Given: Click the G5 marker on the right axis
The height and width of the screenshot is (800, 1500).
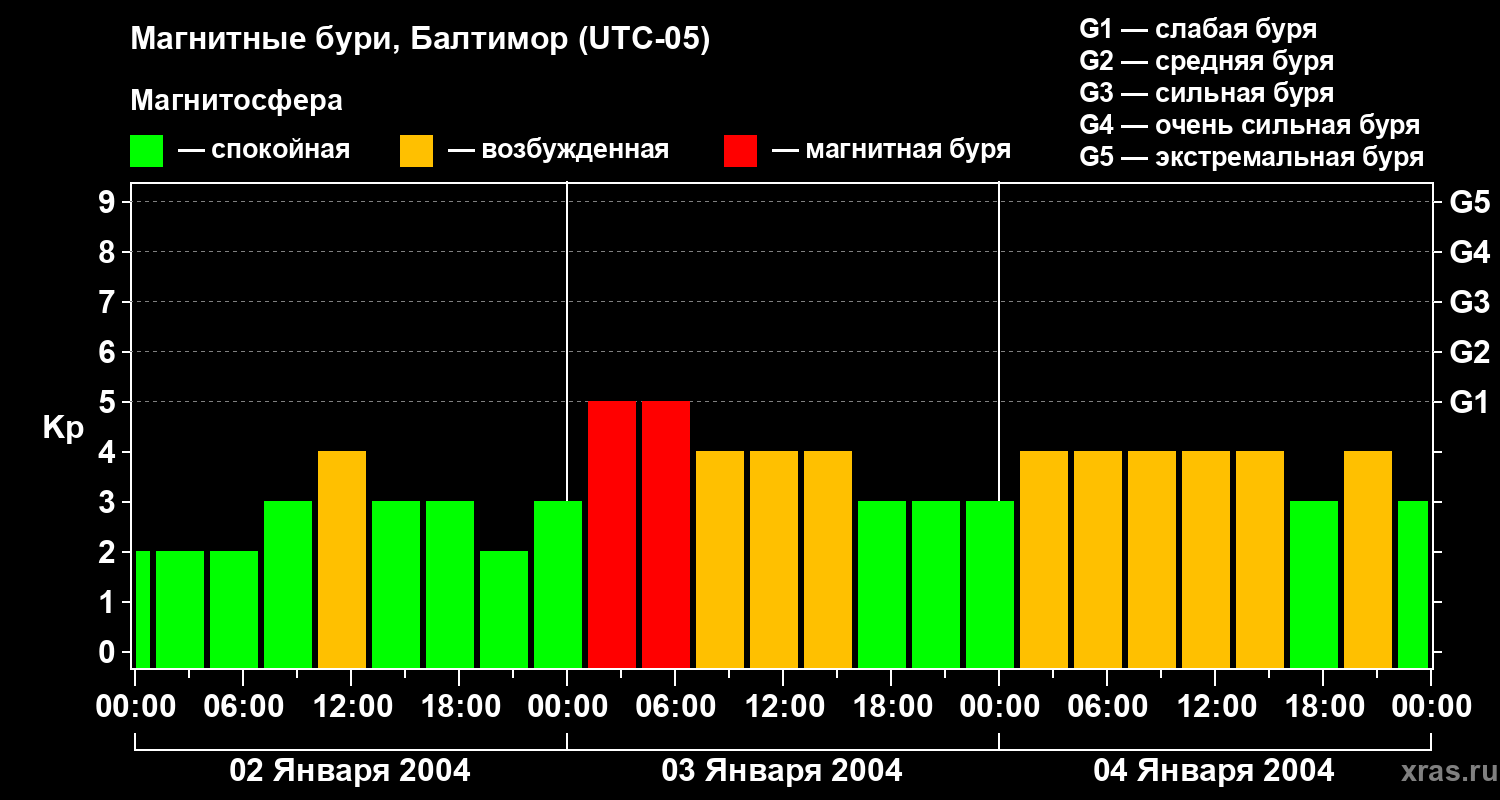Looking at the screenshot, I should click(x=1469, y=203).
